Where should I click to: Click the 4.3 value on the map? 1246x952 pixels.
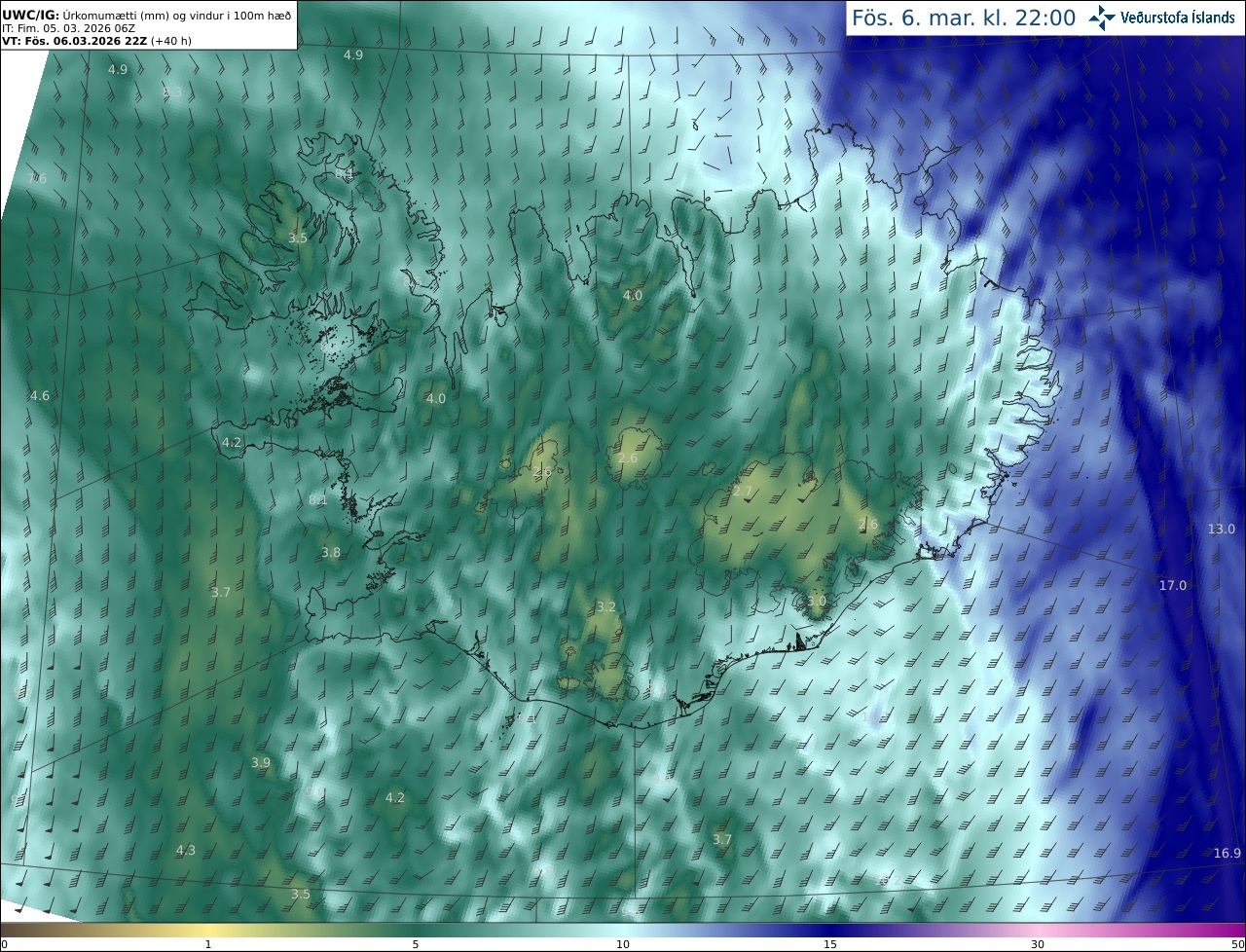coord(186,851)
